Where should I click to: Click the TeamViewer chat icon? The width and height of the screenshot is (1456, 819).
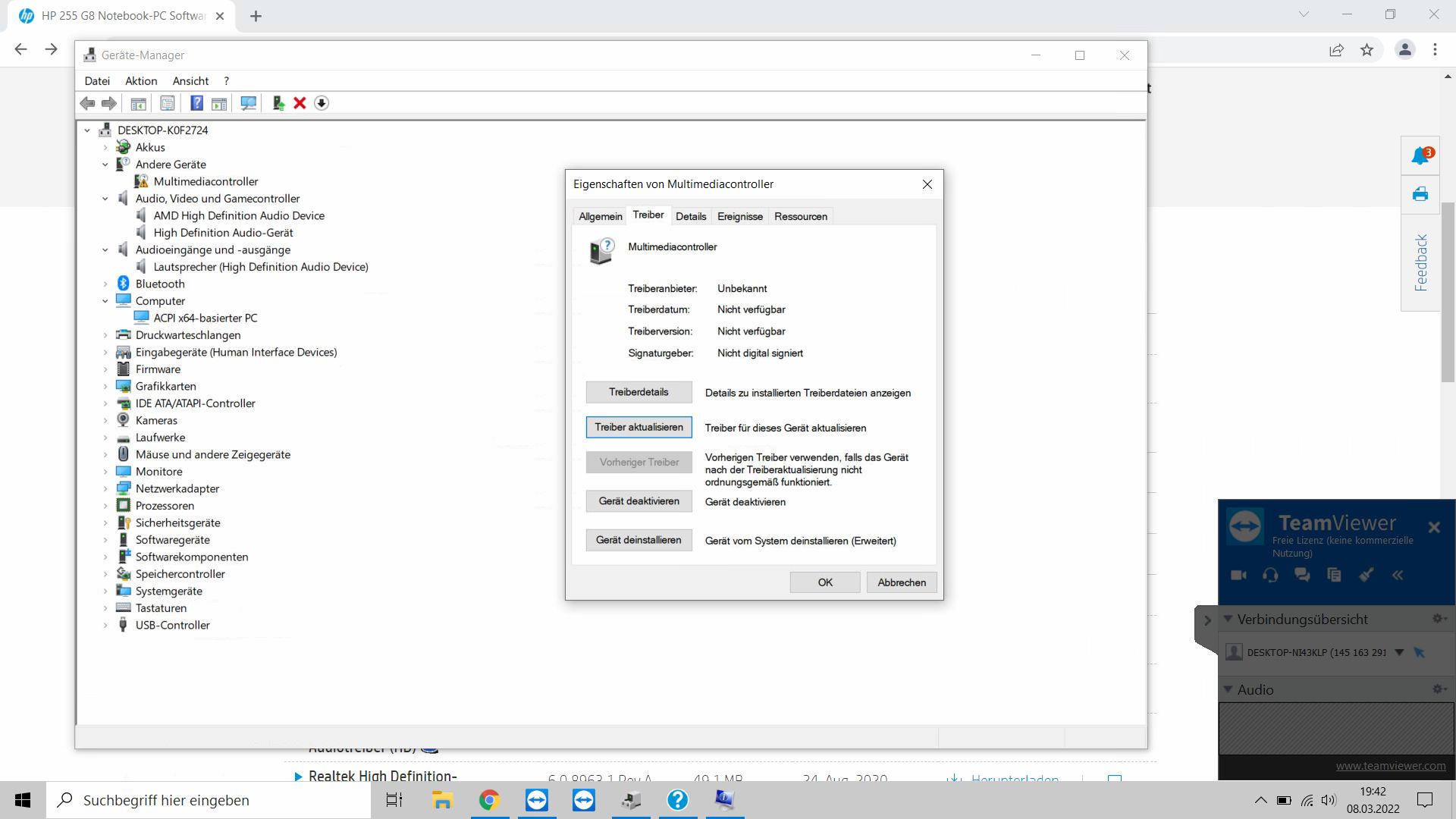(x=1302, y=575)
